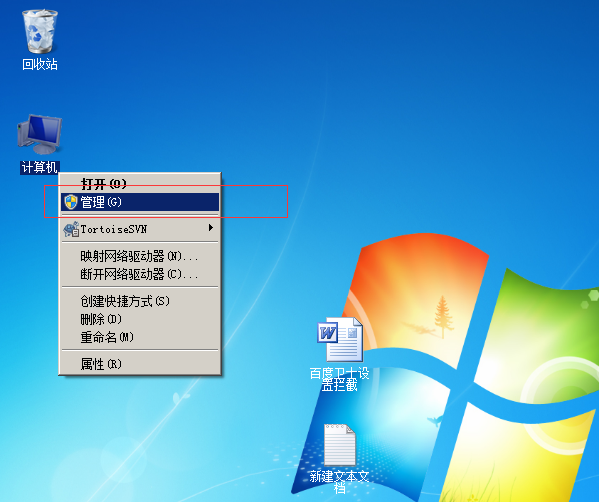Image resolution: width=599 pixels, height=502 pixels.
Task: Click the 回收站 label text
Action: pos(40,64)
